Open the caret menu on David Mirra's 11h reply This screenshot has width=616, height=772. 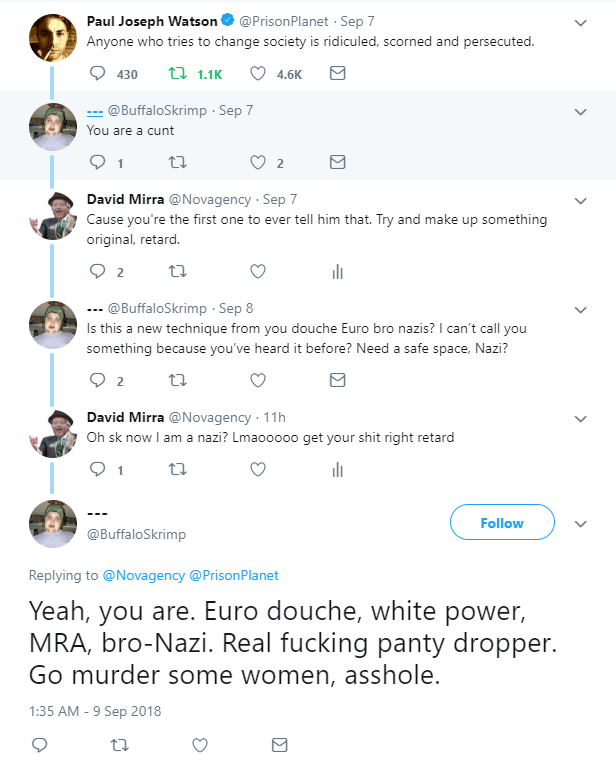pos(581,417)
